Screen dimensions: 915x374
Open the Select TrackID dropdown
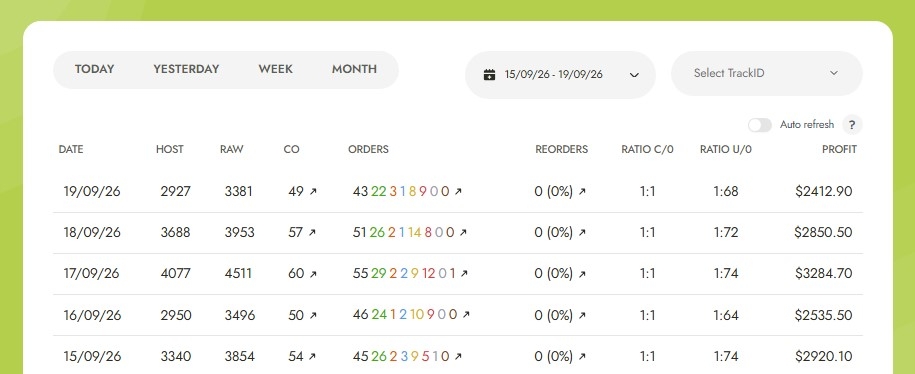click(x=767, y=74)
